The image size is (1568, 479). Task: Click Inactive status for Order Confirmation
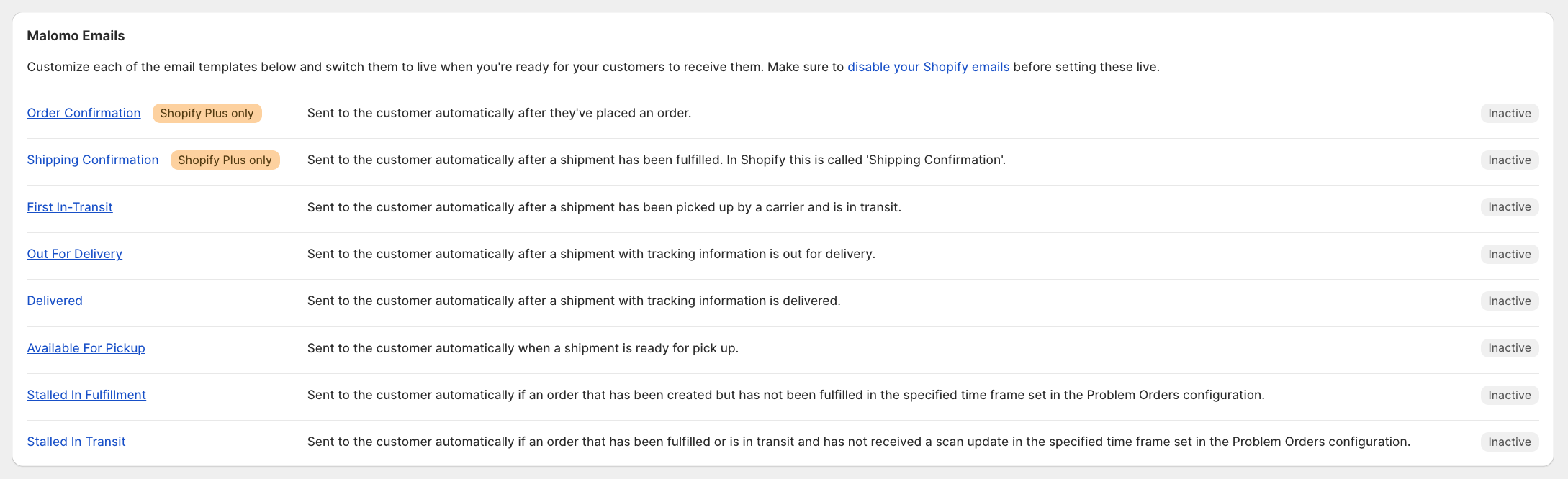pos(1509,114)
